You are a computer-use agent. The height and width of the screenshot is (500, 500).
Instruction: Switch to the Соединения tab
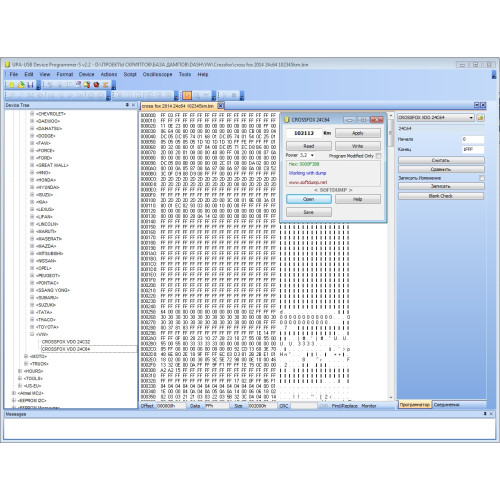[447, 405]
